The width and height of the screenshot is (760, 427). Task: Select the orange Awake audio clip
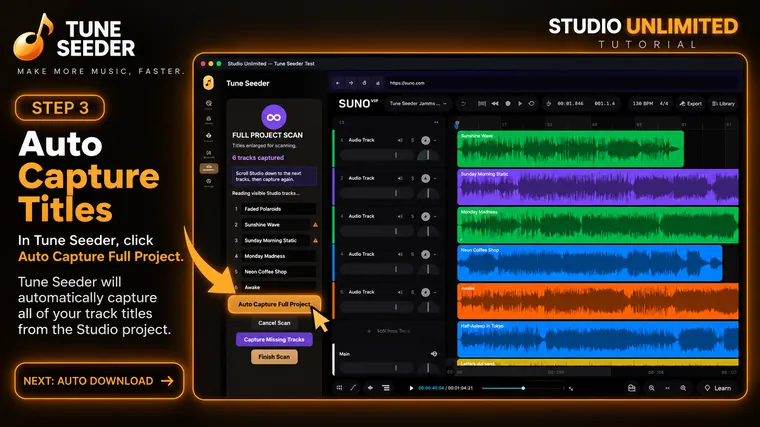[x=598, y=301]
